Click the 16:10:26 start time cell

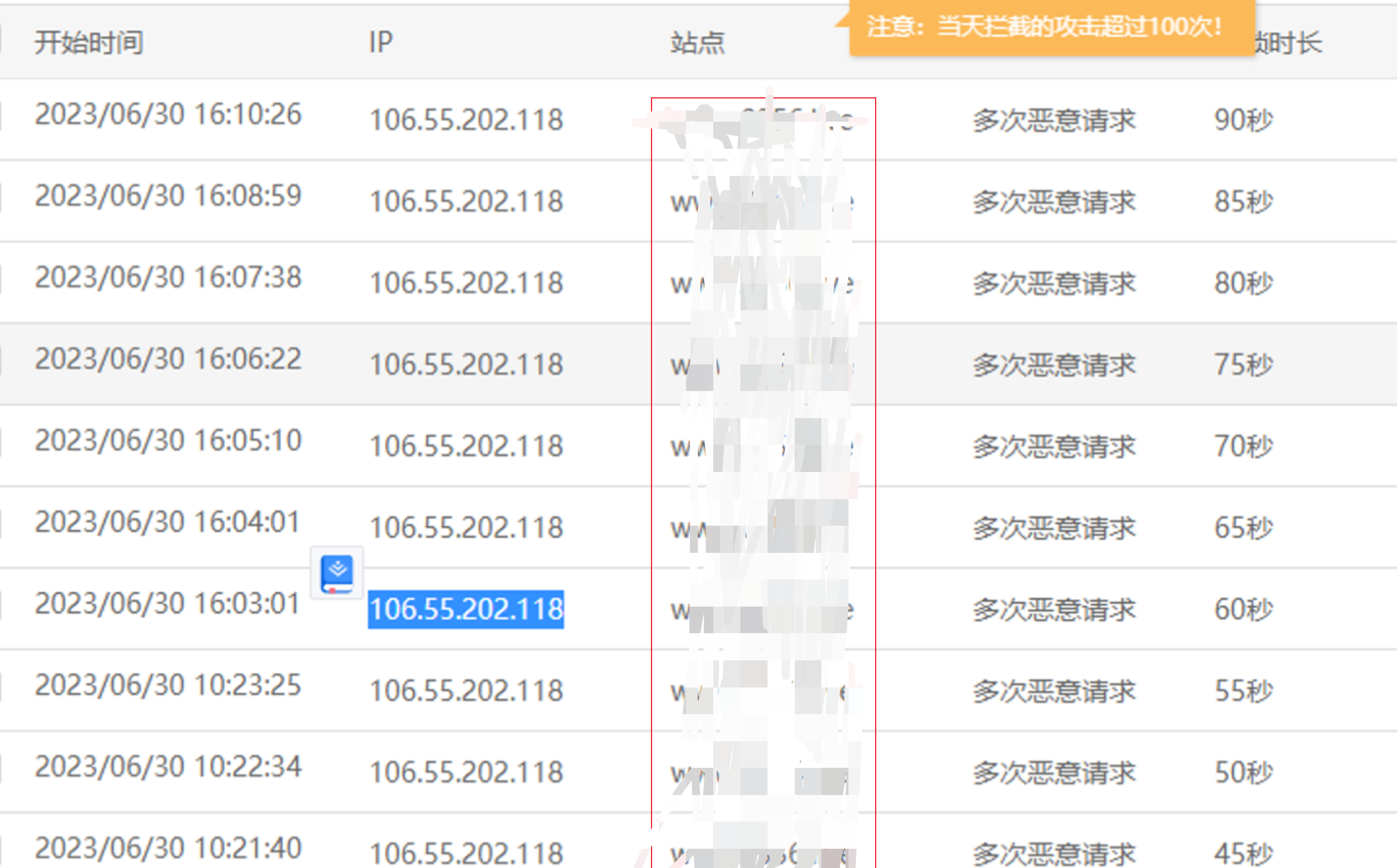pos(168,114)
